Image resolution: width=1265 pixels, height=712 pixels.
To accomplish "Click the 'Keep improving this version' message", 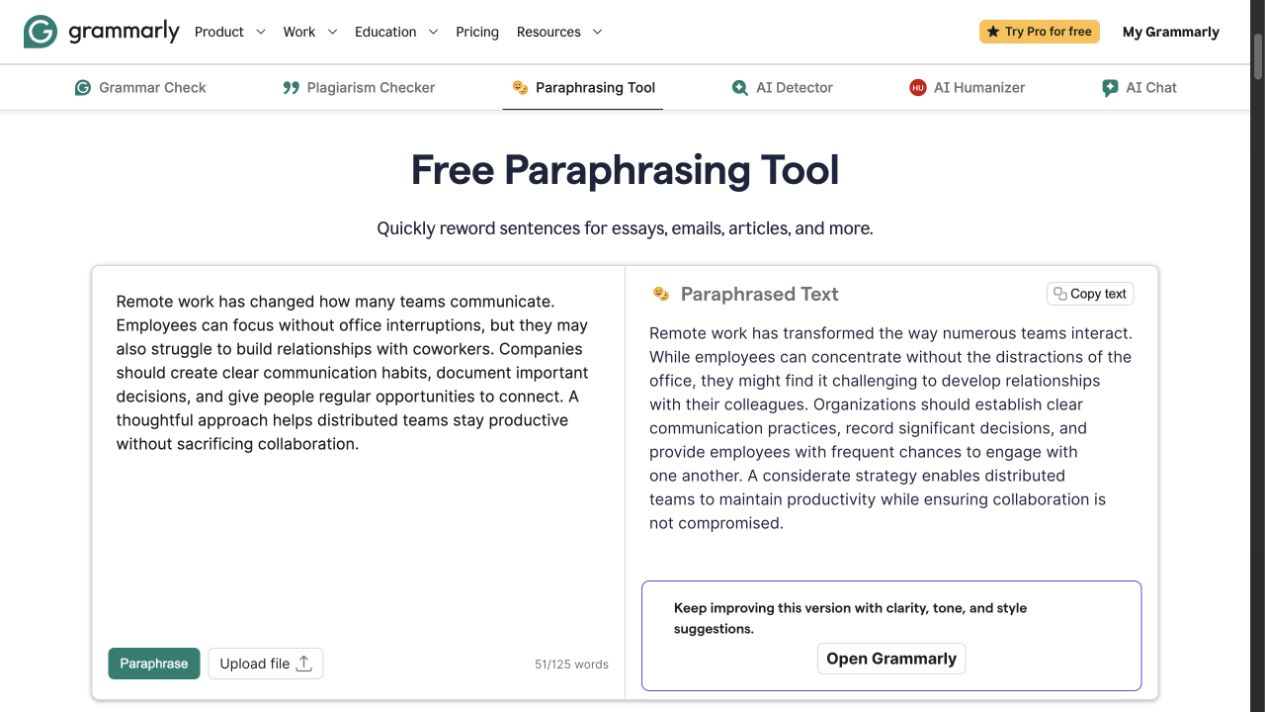I will pos(850,618).
